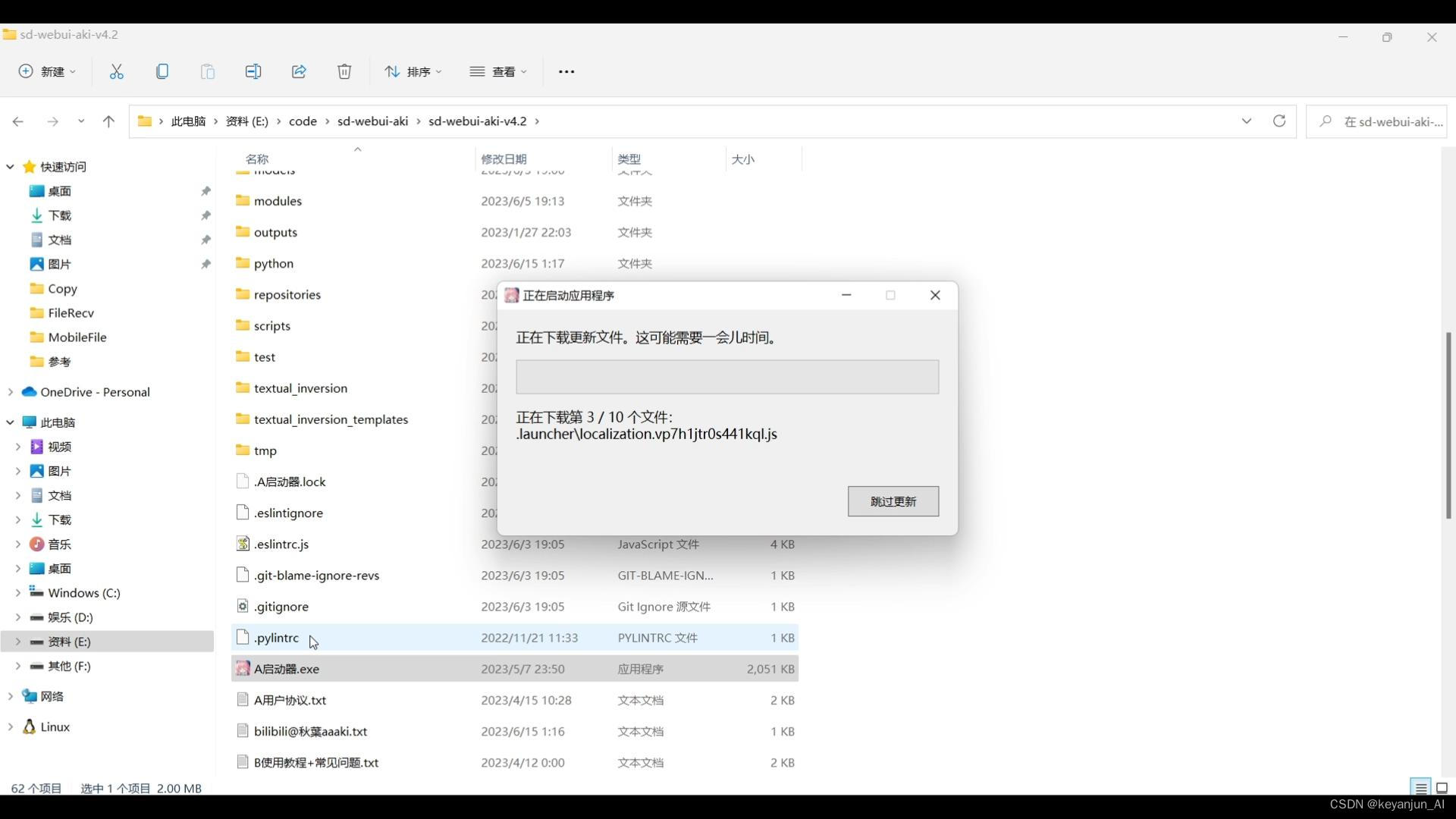The height and width of the screenshot is (819, 1456).
Task: Collapse the 快速访问 tree node
Action: [10, 167]
